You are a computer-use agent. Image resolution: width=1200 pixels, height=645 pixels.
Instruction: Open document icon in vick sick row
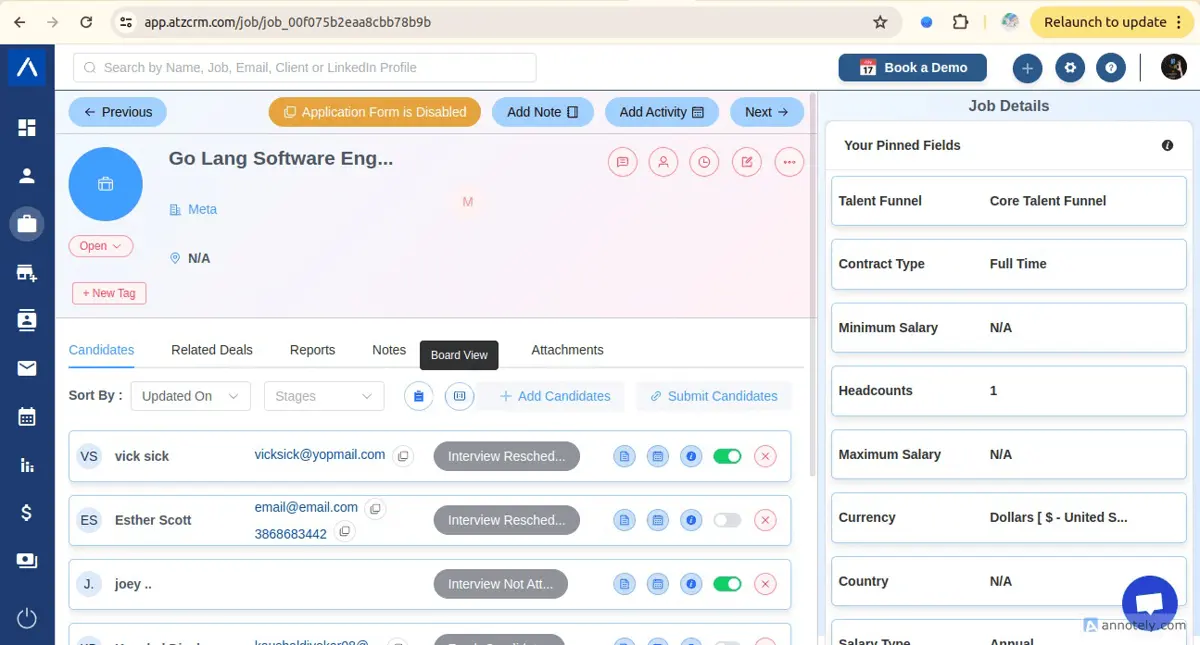coord(624,457)
